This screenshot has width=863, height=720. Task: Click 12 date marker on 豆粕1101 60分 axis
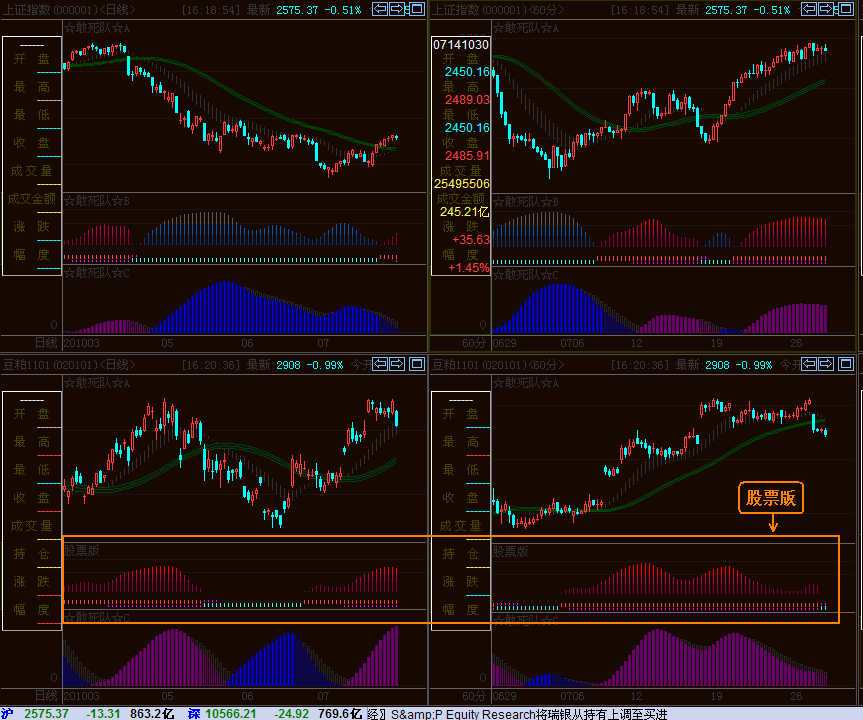tap(636, 696)
